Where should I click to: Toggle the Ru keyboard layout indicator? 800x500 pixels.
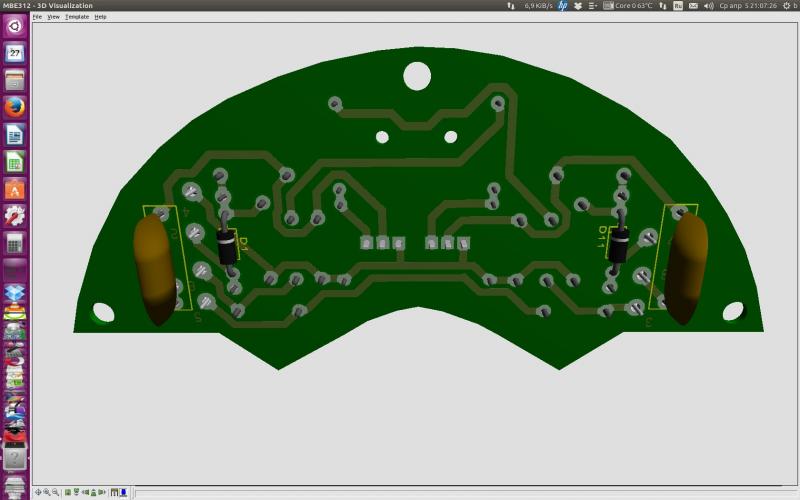(678, 6)
